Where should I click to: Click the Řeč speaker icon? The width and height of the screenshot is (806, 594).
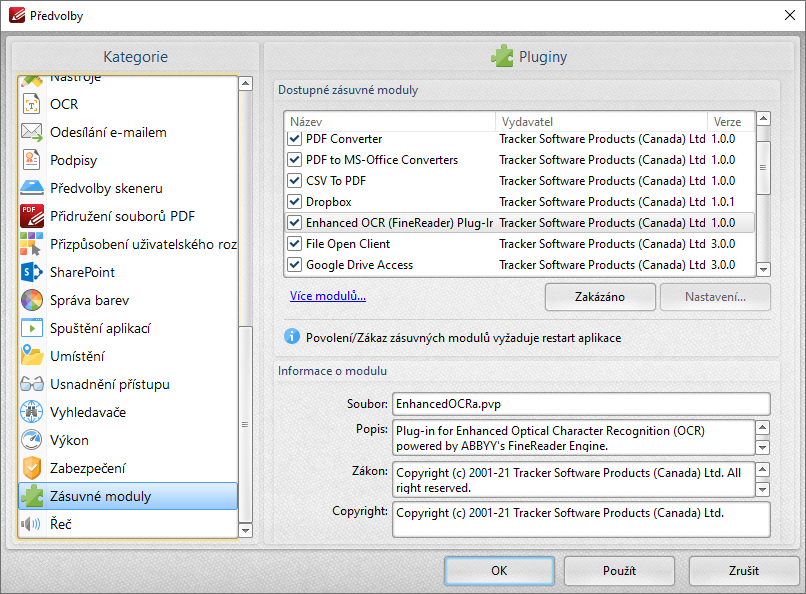[30, 524]
